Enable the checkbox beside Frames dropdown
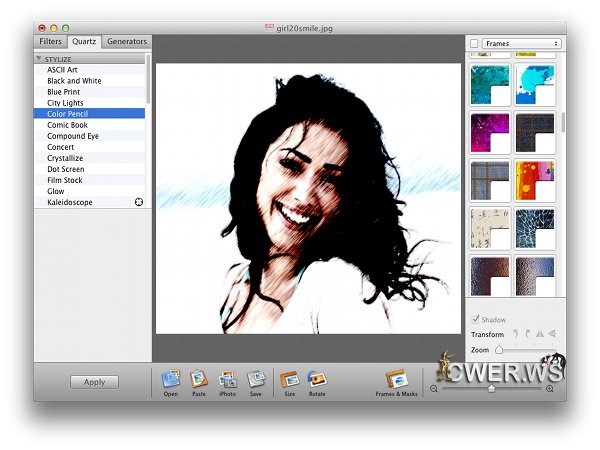Screen dimensions: 600x450 474,44
